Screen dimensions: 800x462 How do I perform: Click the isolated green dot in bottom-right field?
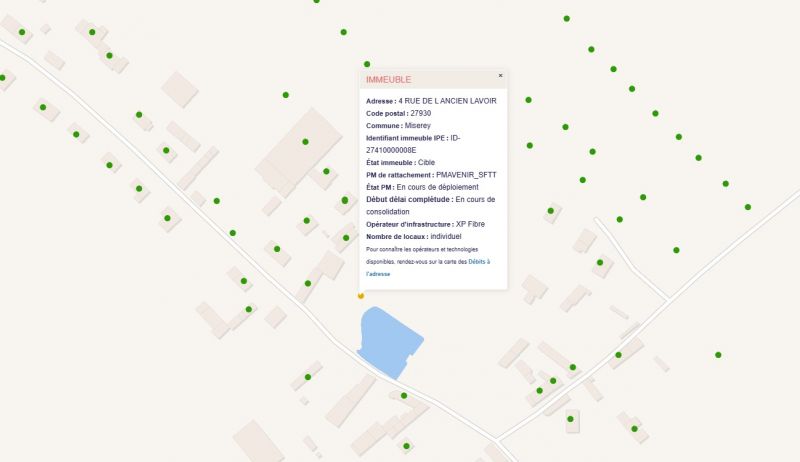[718, 355]
